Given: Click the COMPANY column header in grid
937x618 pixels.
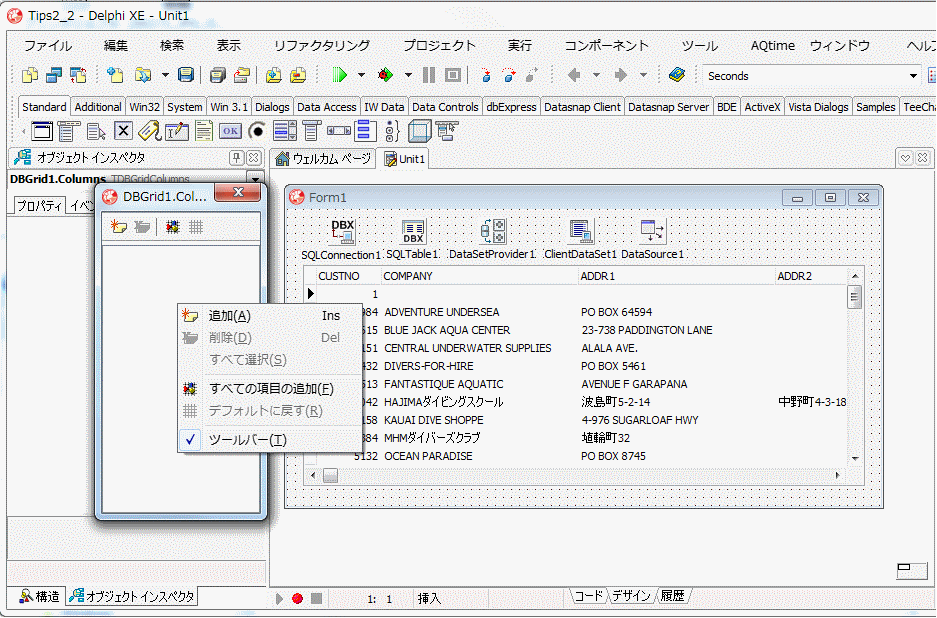Looking at the screenshot, I should pos(479,276).
